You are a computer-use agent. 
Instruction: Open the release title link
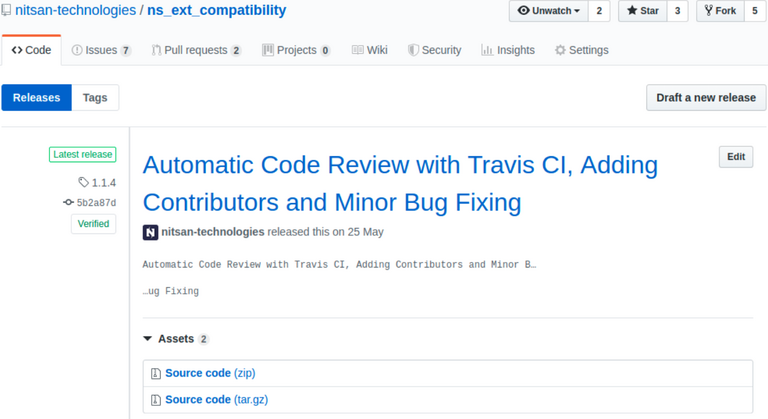pyautogui.click(x=400, y=183)
